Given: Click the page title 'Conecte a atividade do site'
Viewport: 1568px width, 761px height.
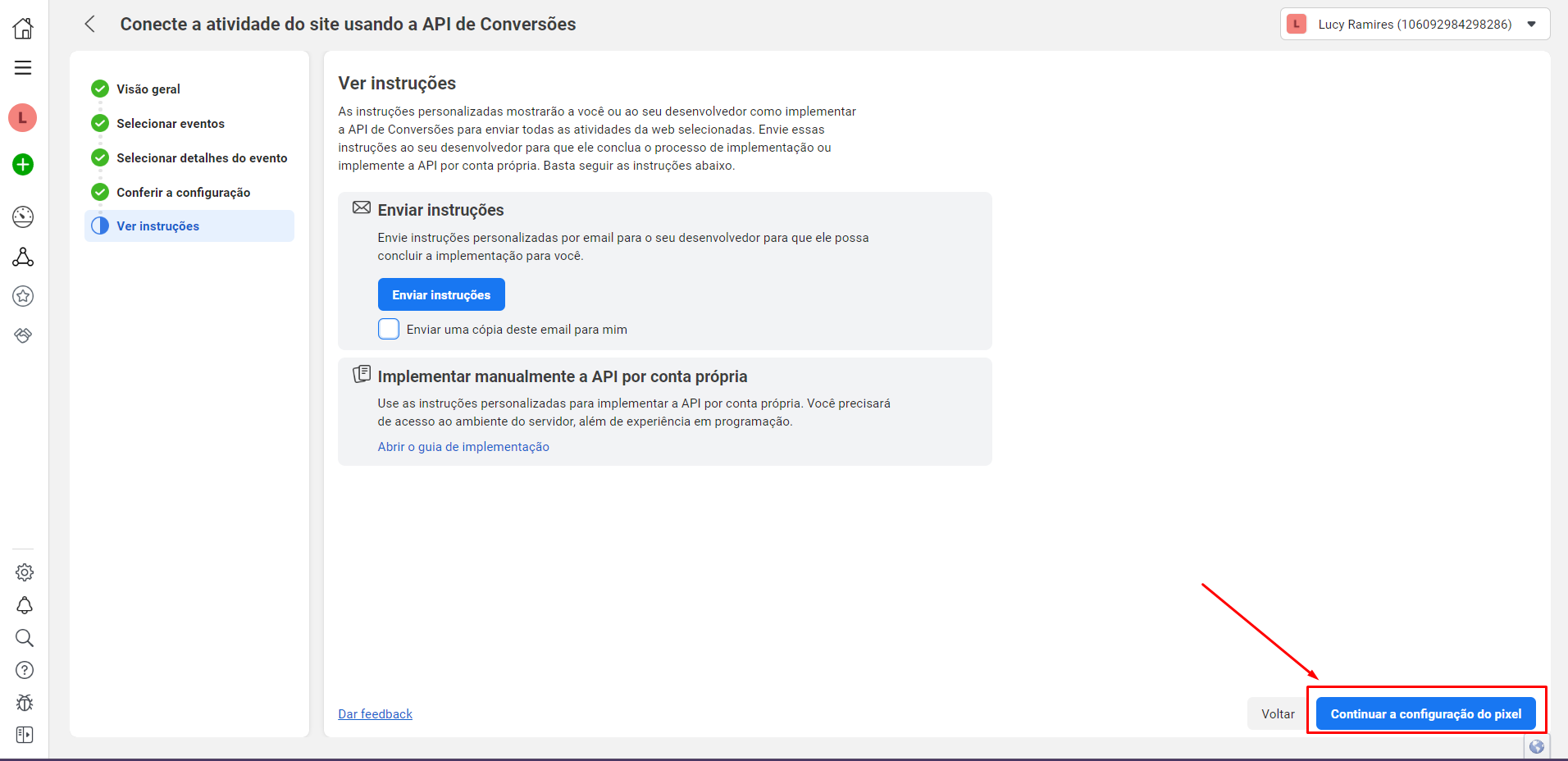Looking at the screenshot, I should [x=349, y=24].
